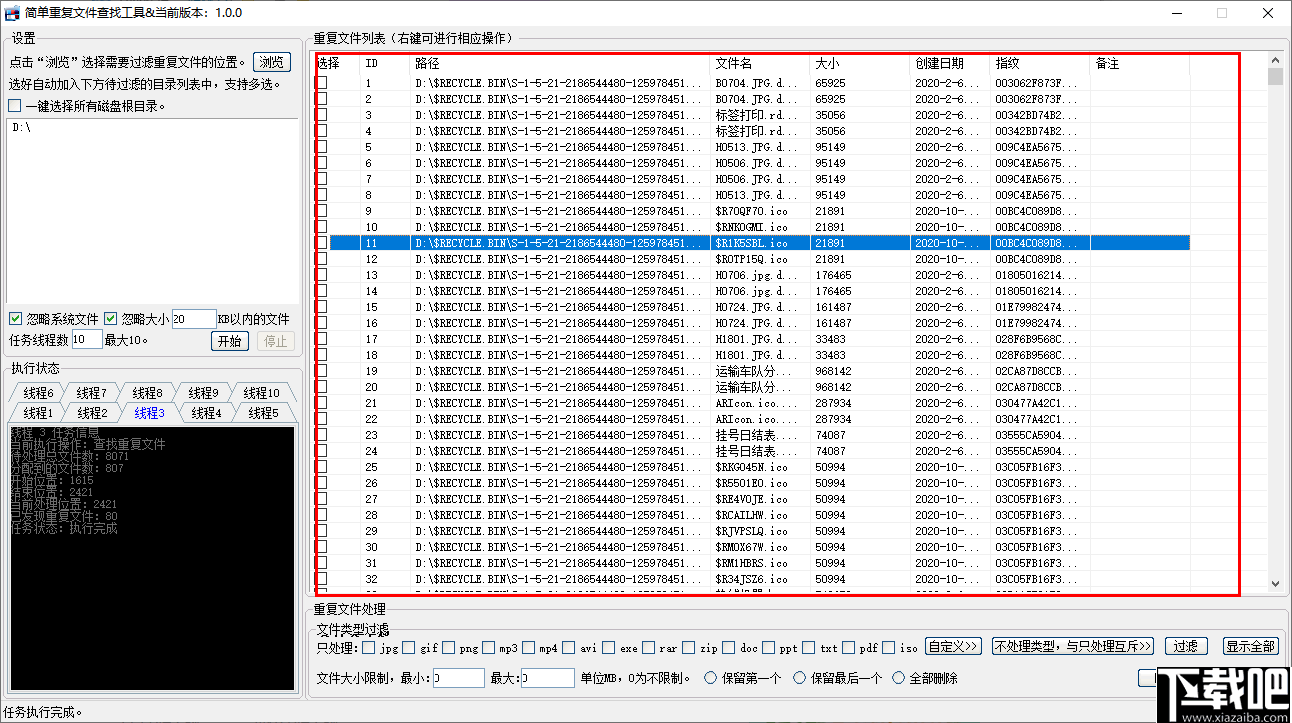Switch to the 线程4 tab

tap(206, 413)
